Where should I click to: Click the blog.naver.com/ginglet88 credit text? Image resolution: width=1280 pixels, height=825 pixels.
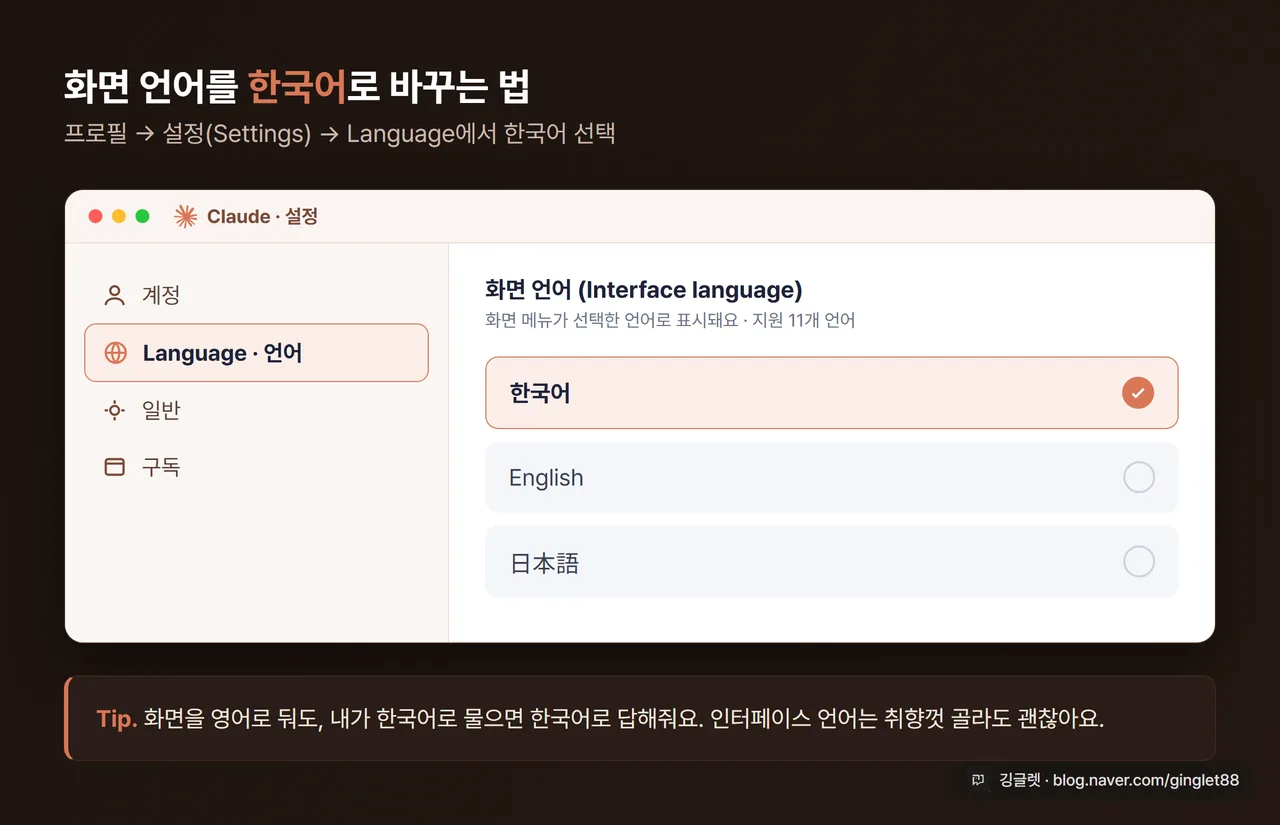tap(1146, 780)
